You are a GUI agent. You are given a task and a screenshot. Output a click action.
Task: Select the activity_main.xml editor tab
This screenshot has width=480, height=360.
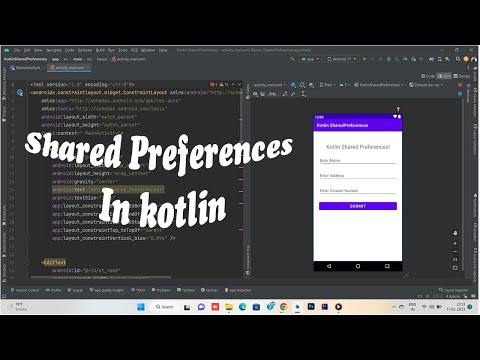[68, 68]
